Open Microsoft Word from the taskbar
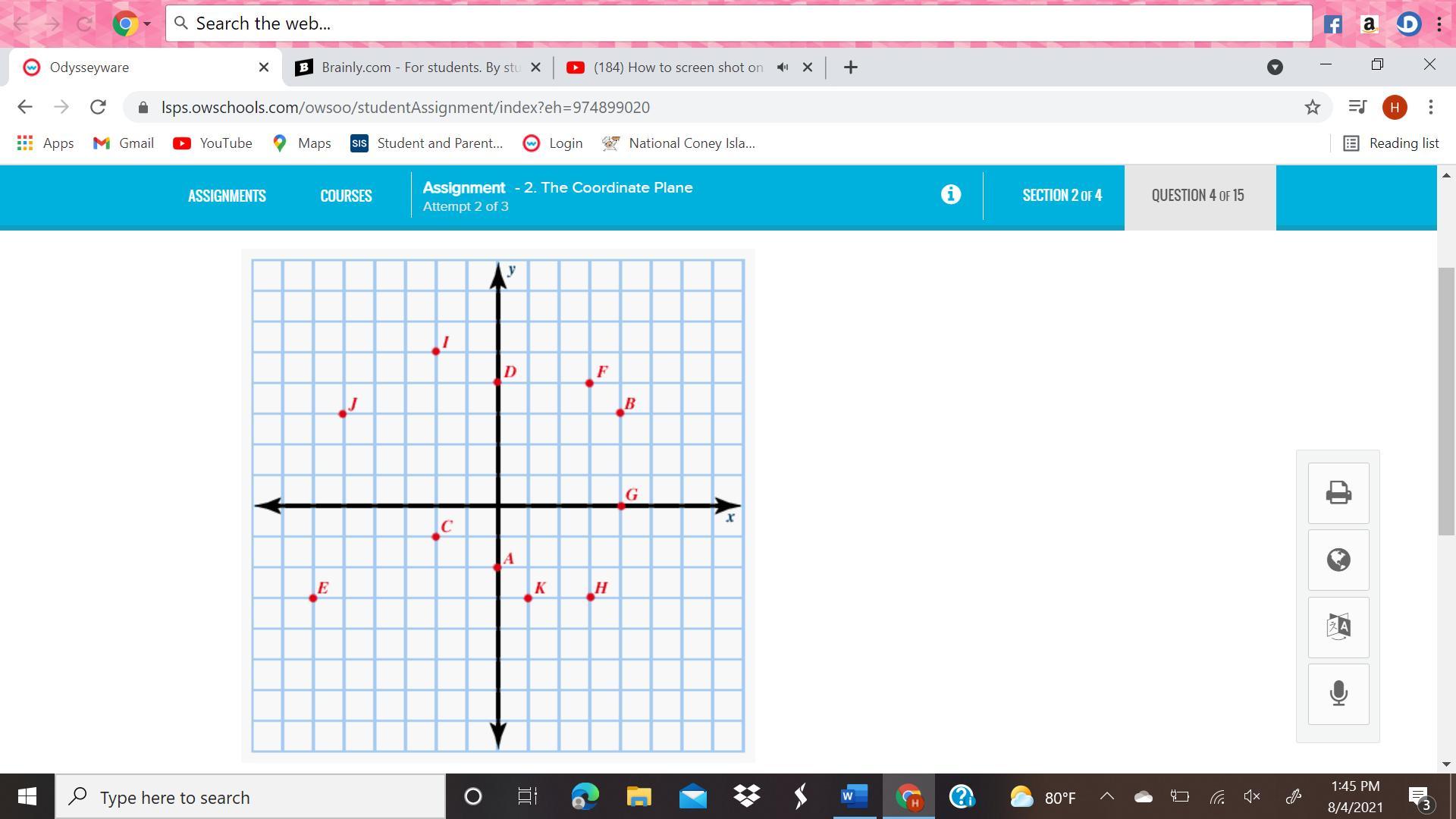1456x819 pixels. [x=854, y=796]
